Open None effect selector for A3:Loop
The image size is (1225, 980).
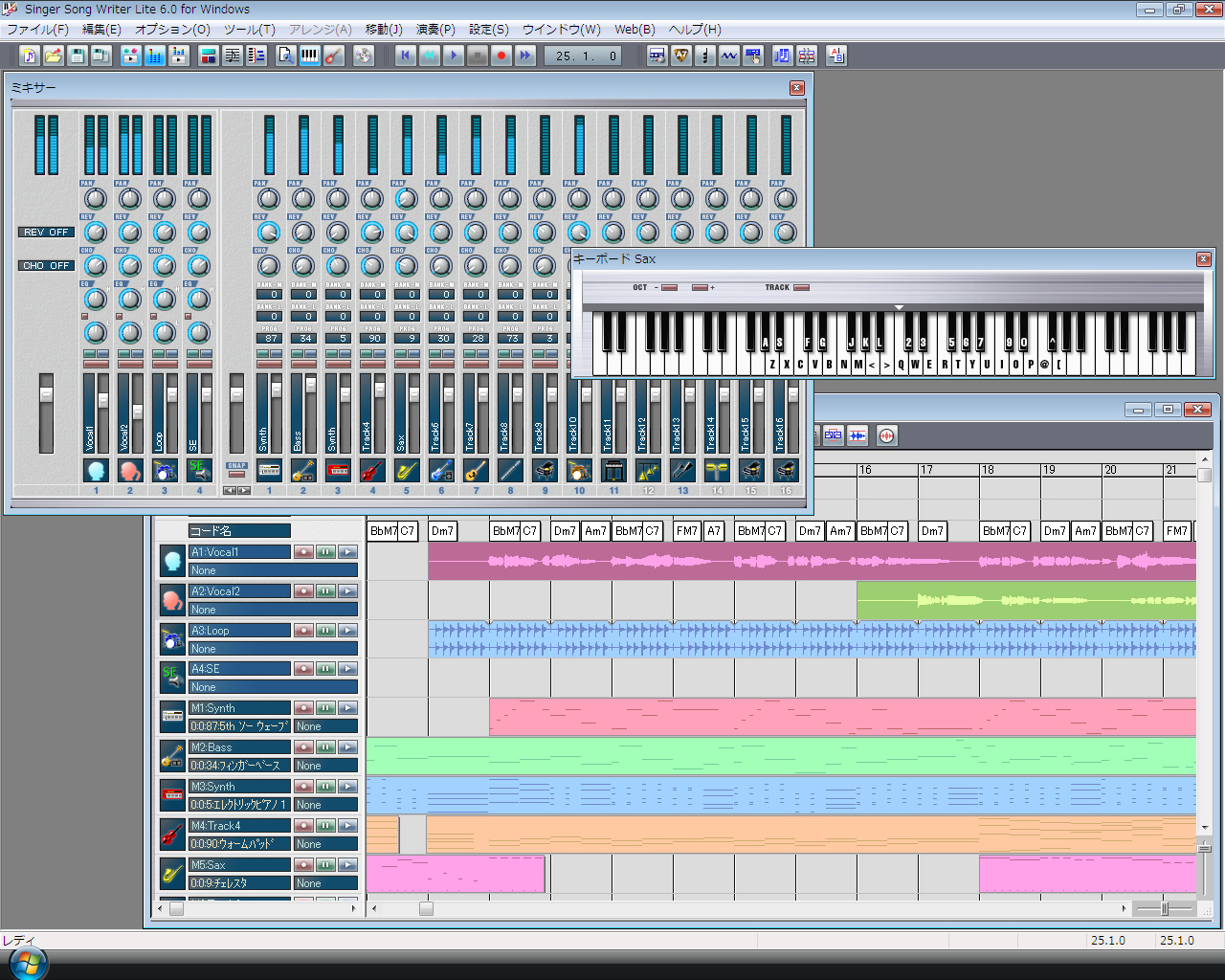point(273,649)
